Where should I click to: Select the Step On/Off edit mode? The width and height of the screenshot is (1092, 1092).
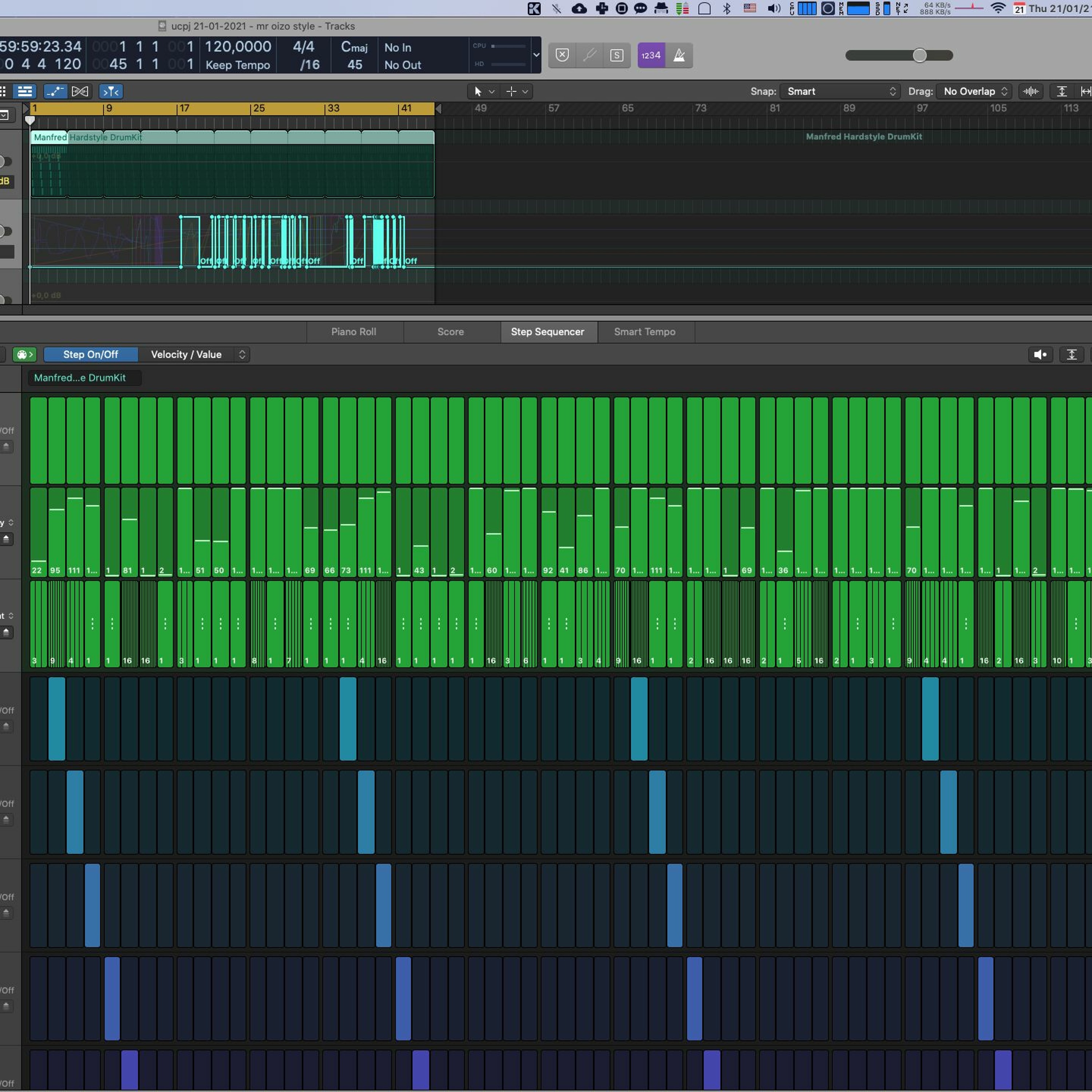point(90,355)
